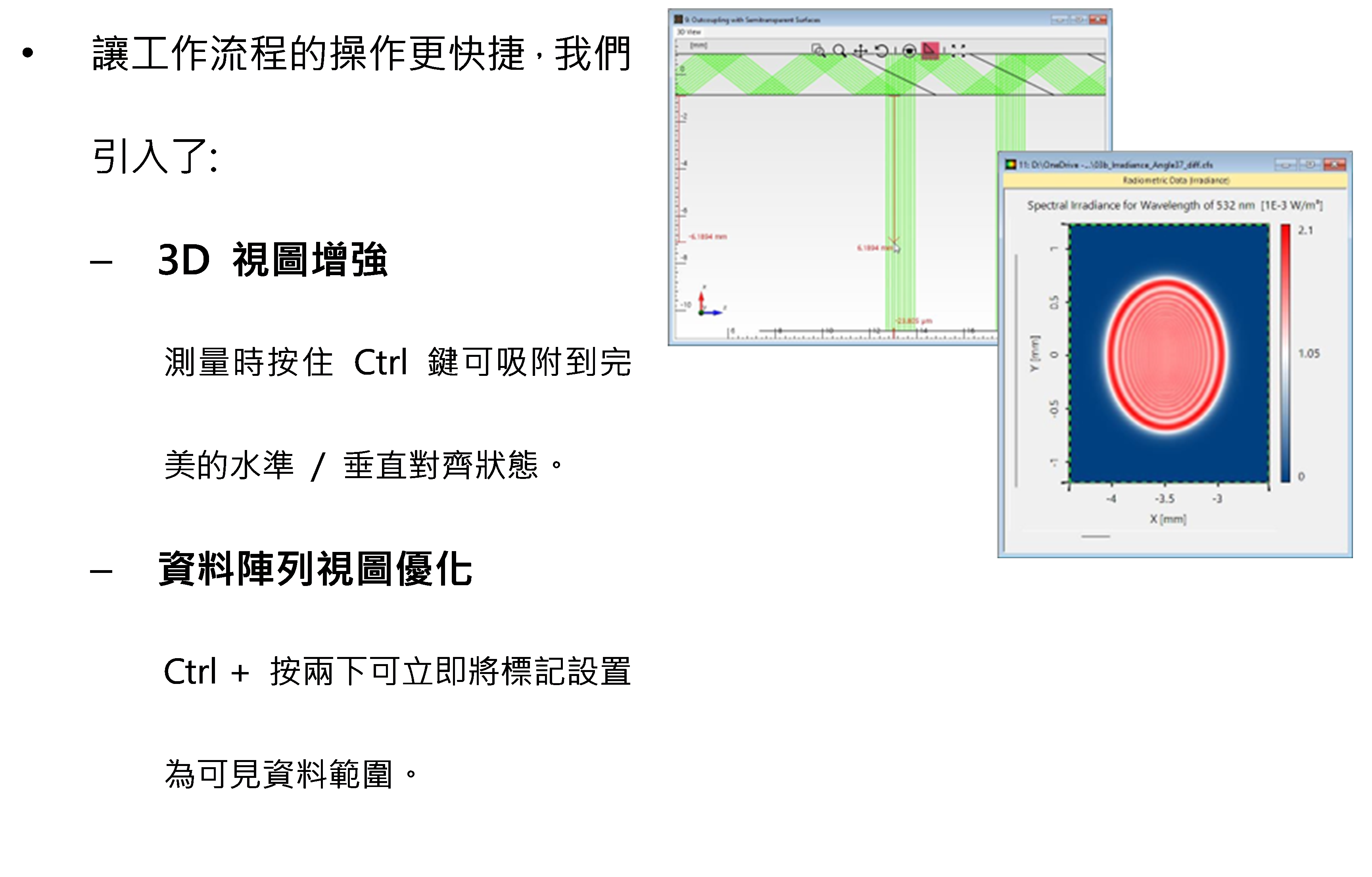Open the 3D View tab

689,32
